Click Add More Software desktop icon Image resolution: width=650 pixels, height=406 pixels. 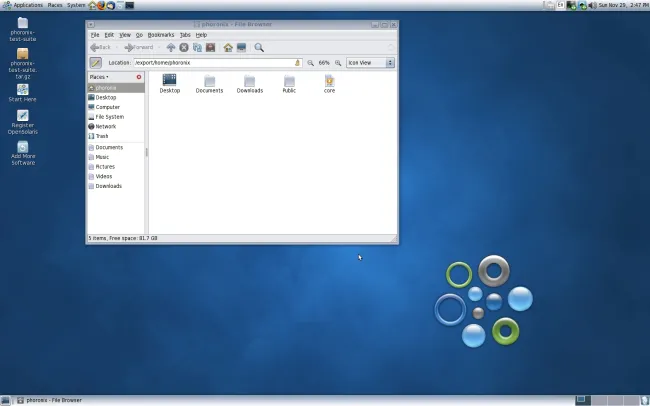[23, 153]
